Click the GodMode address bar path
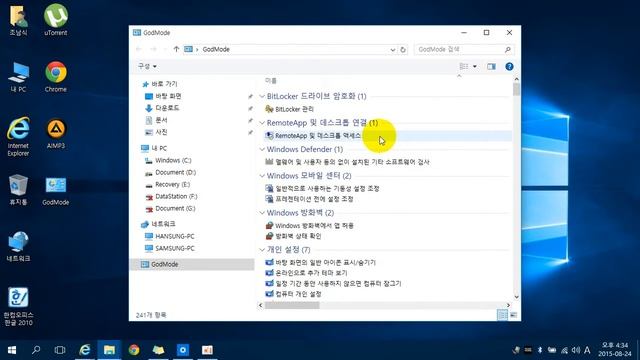This screenshot has height=360, width=640. point(216,49)
